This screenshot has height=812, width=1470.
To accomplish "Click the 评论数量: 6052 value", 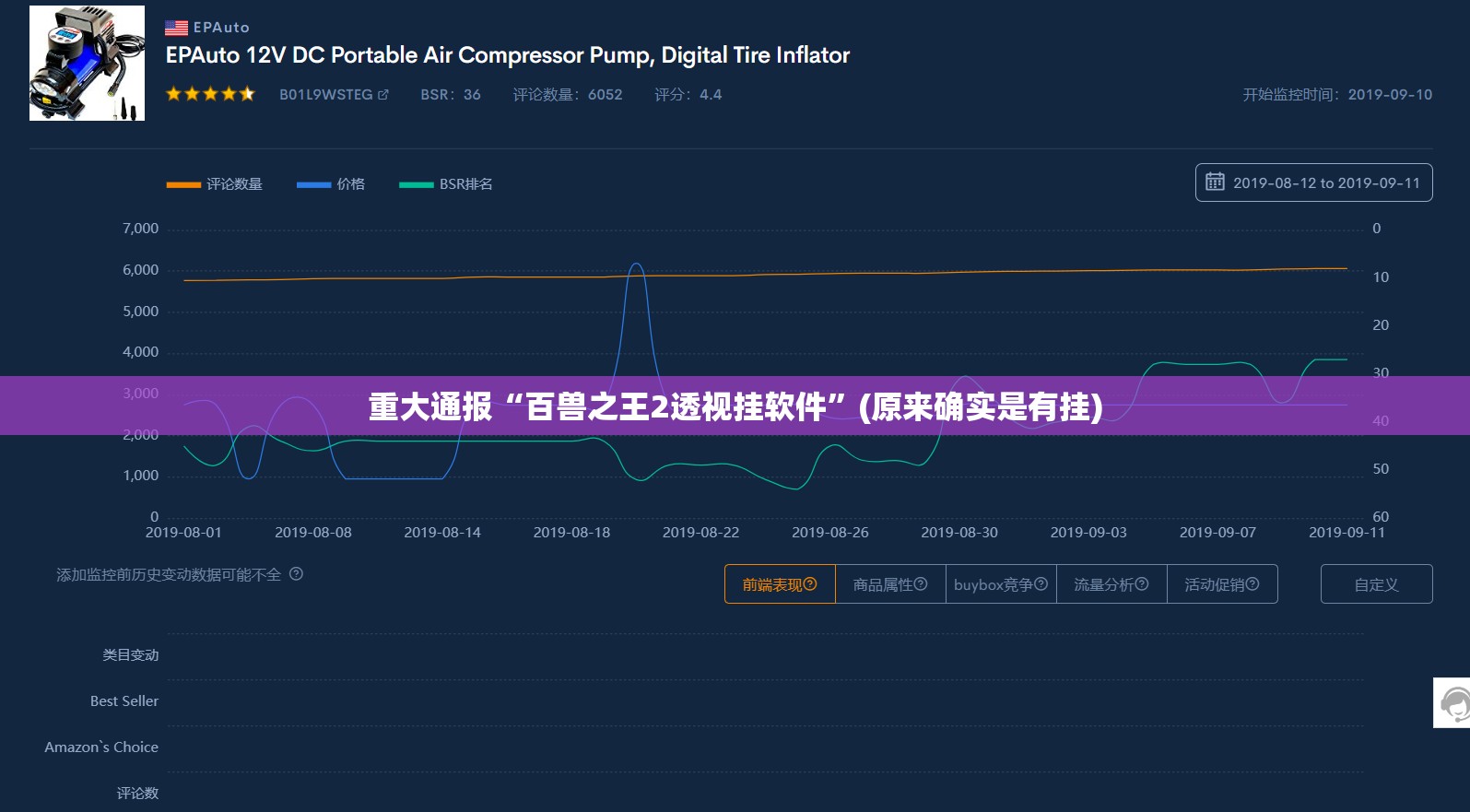I will point(568,94).
